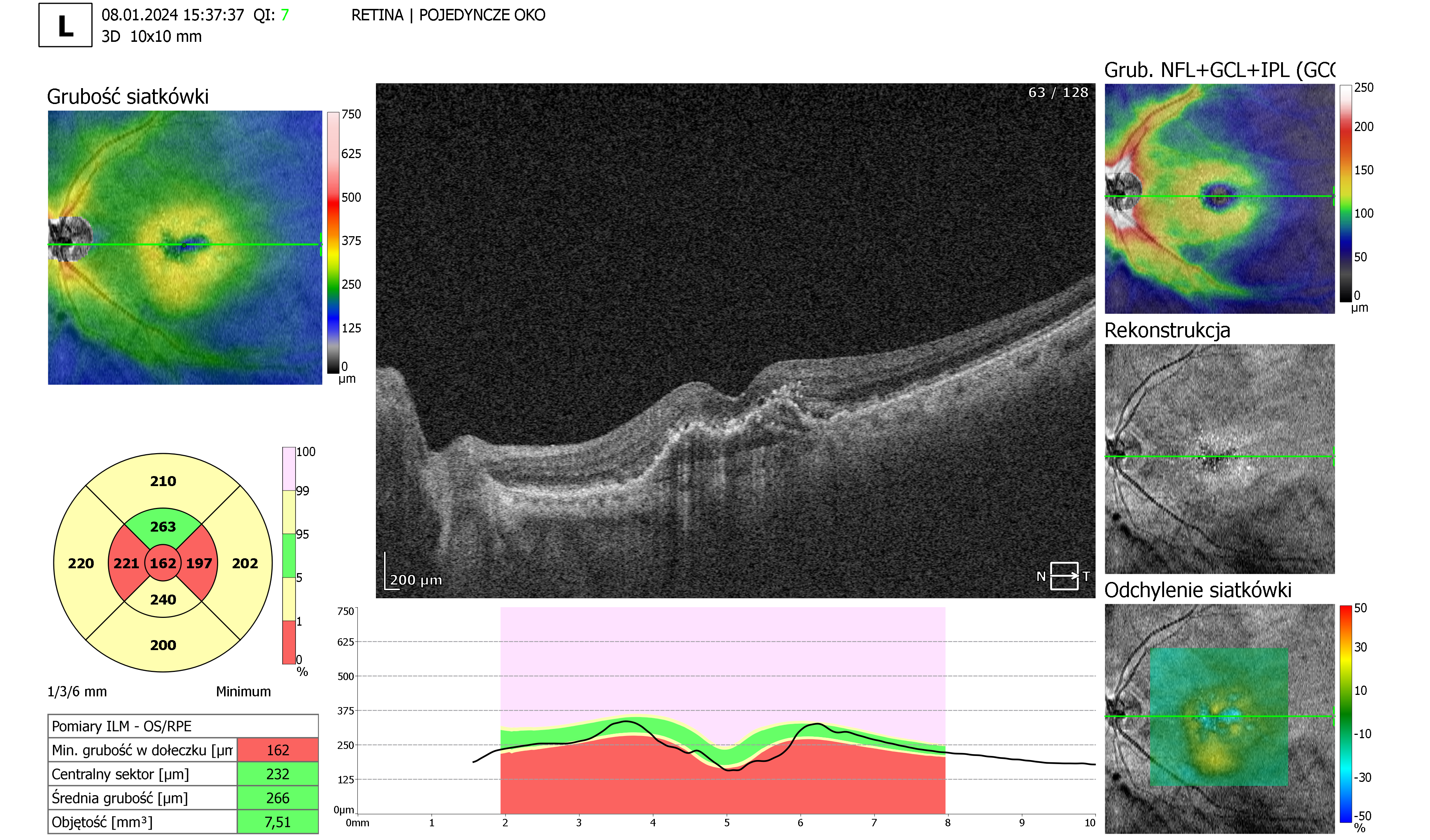Open the NFL+GCL+IPL thickness map
Screen dimensions: 1430x840
pyautogui.click(x=1220, y=198)
